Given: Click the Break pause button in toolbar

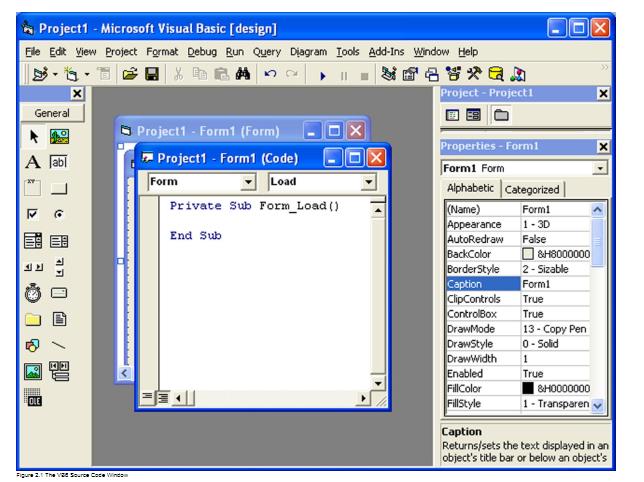Looking at the screenshot, I should [344, 76].
